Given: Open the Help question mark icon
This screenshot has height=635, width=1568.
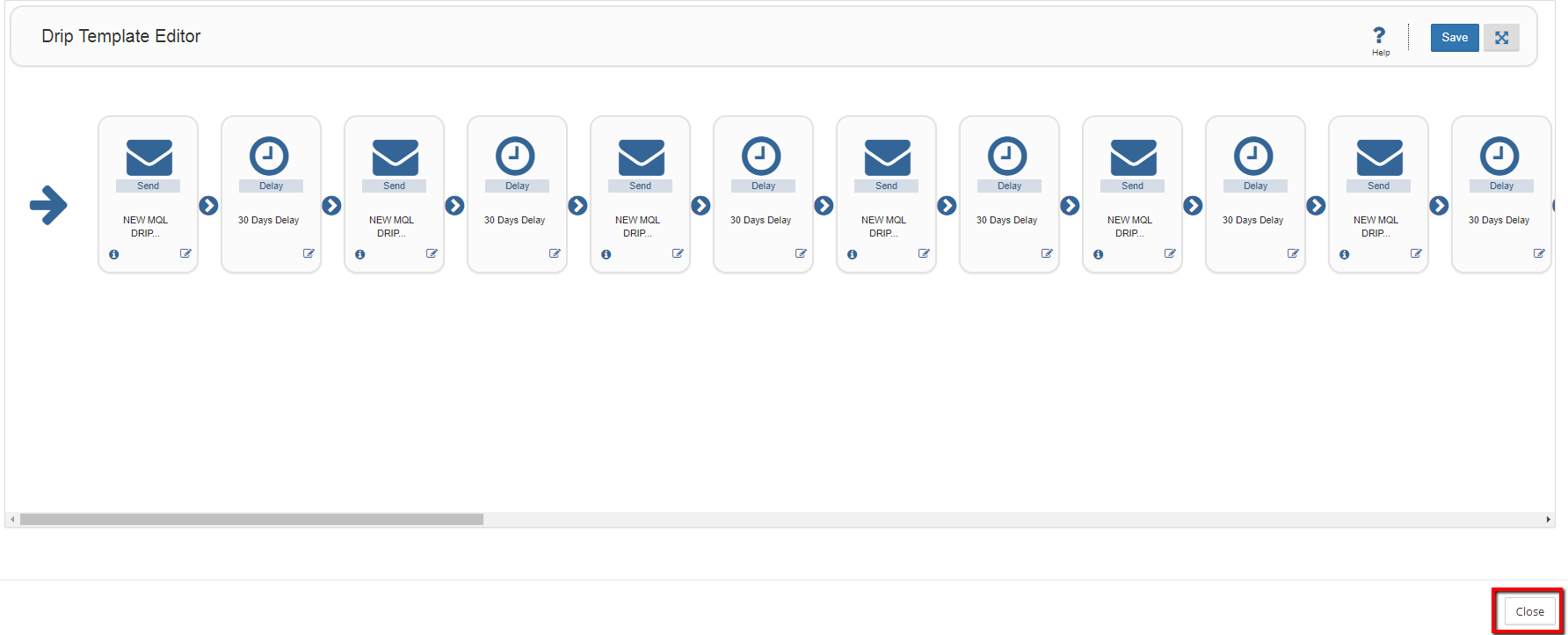Looking at the screenshot, I should 1380,35.
